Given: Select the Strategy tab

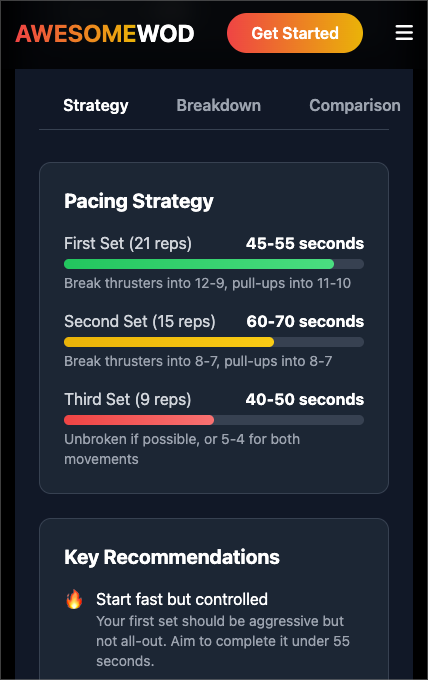Looking at the screenshot, I should tap(96, 105).
